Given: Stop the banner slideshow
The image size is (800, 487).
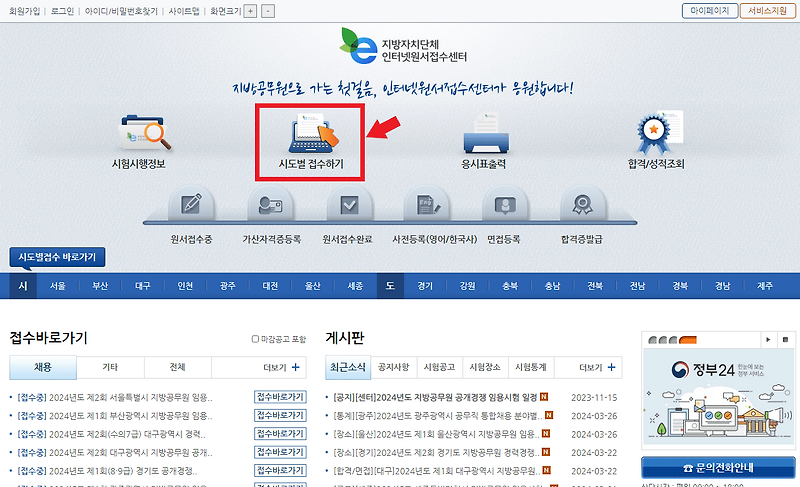Looking at the screenshot, I should tap(786, 340).
